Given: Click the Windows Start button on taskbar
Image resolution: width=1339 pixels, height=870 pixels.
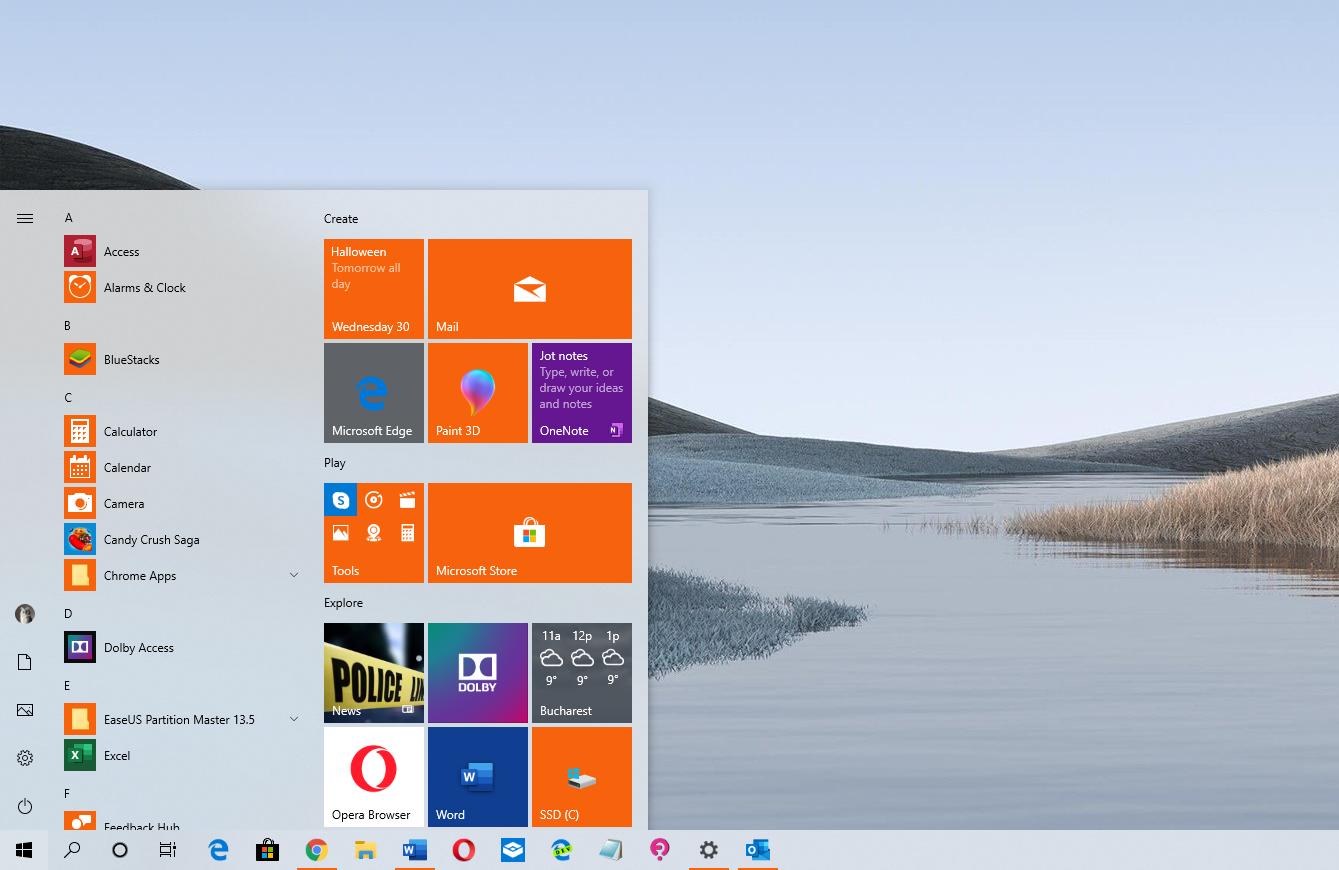Looking at the screenshot, I should [24, 850].
